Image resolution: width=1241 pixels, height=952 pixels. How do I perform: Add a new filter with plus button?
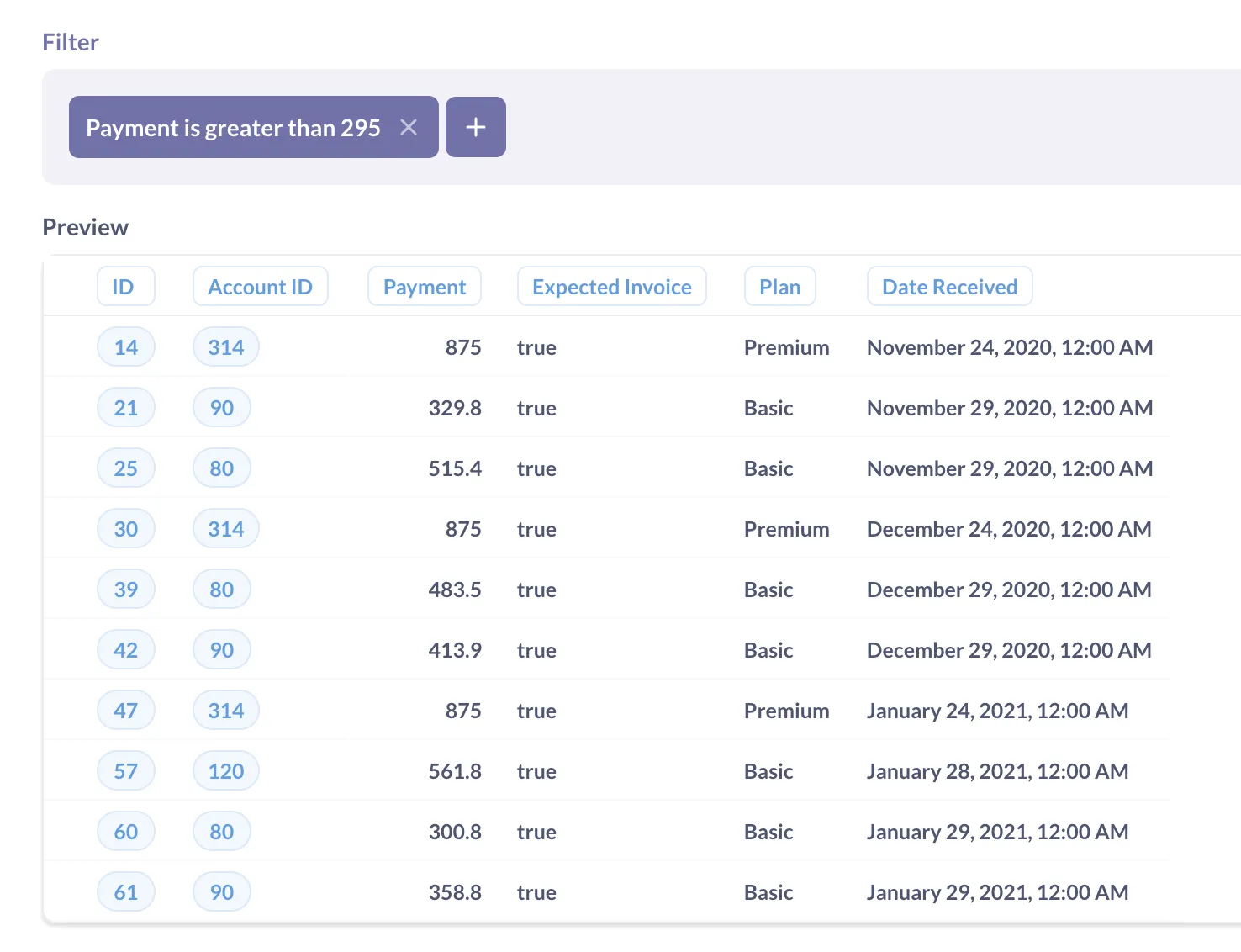pos(475,127)
